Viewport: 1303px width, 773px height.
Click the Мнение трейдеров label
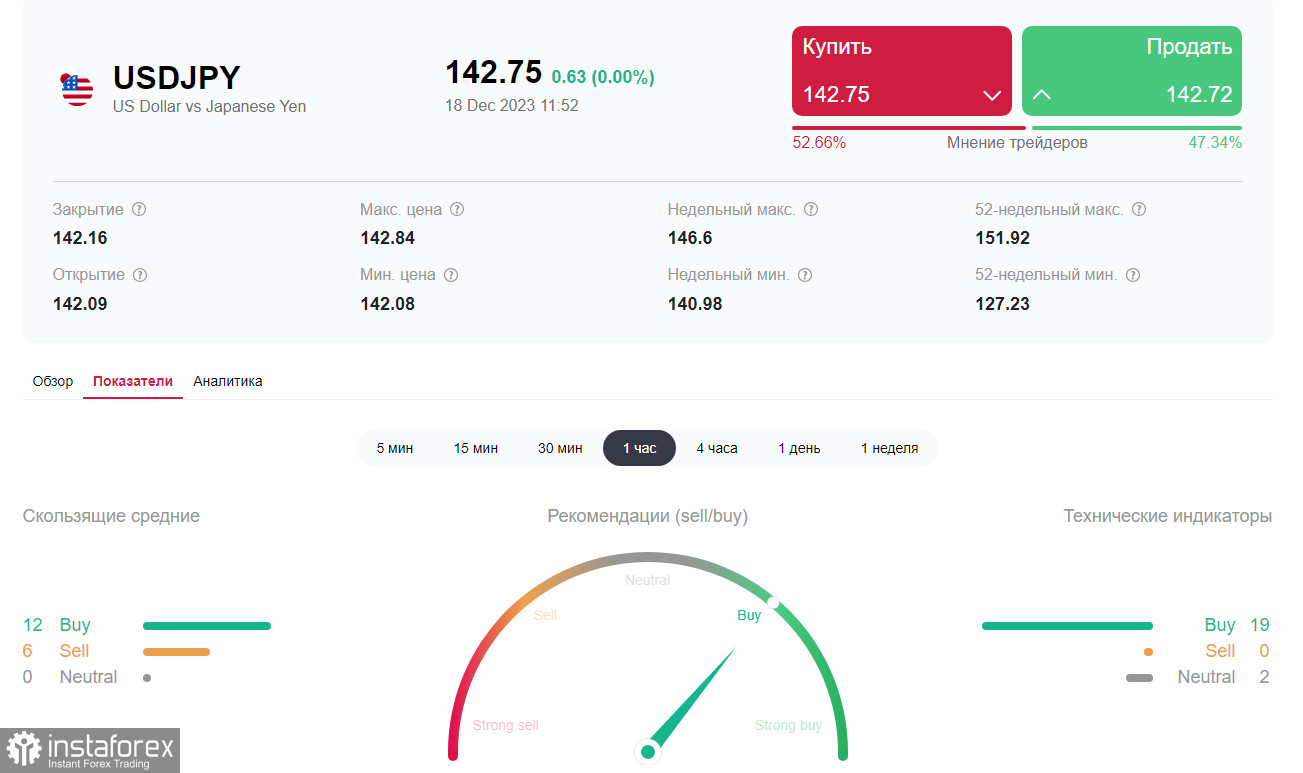coord(1017,142)
